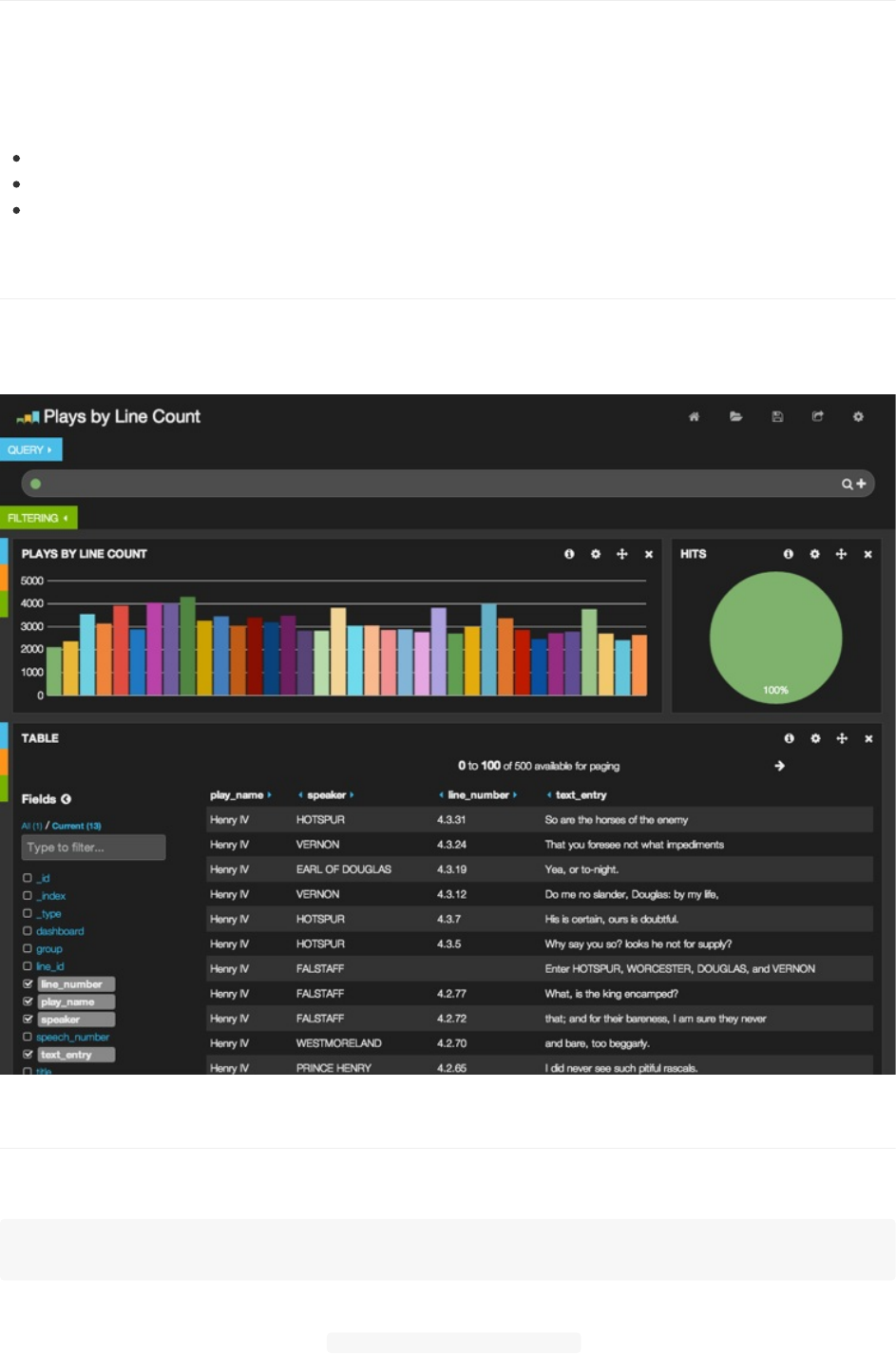The height and width of the screenshot is (1354, 896).
Task: Click the field filter input box
Action: [93, 848]
